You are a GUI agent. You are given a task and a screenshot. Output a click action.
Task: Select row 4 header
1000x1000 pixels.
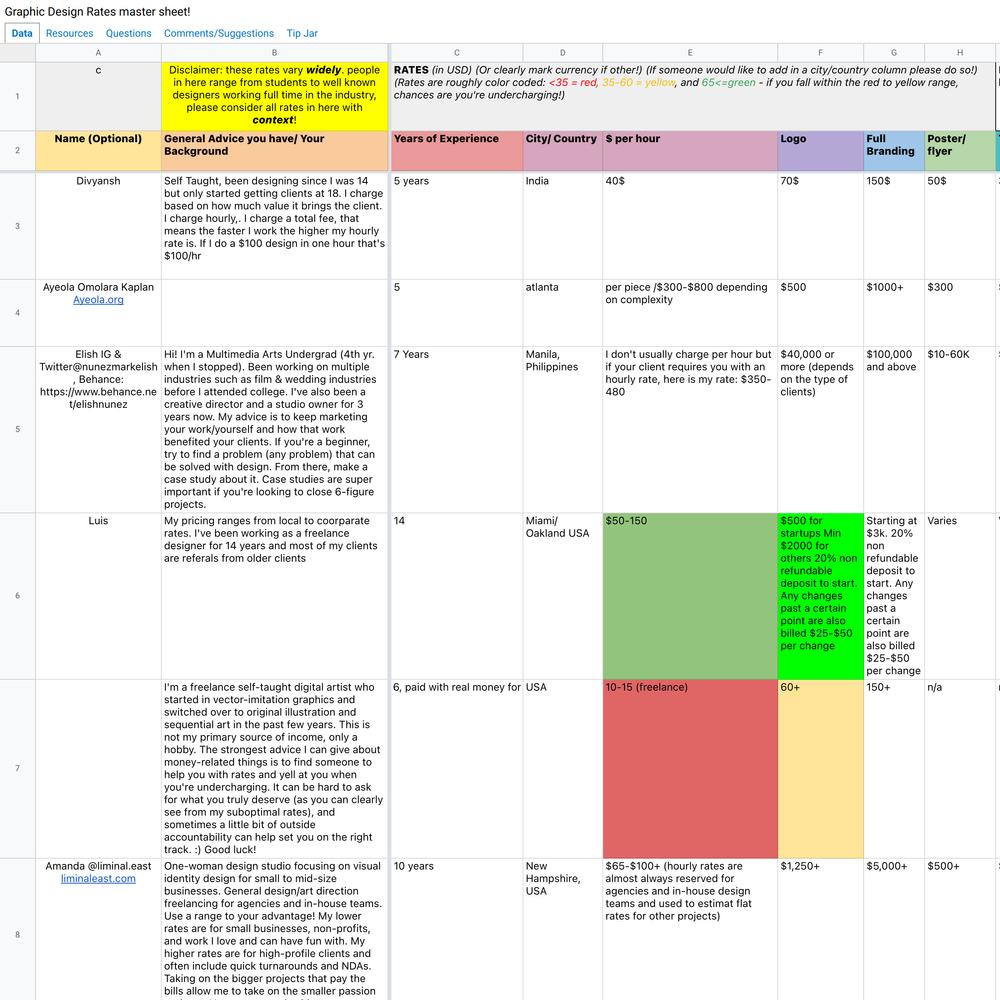click(x=18, y=312)
